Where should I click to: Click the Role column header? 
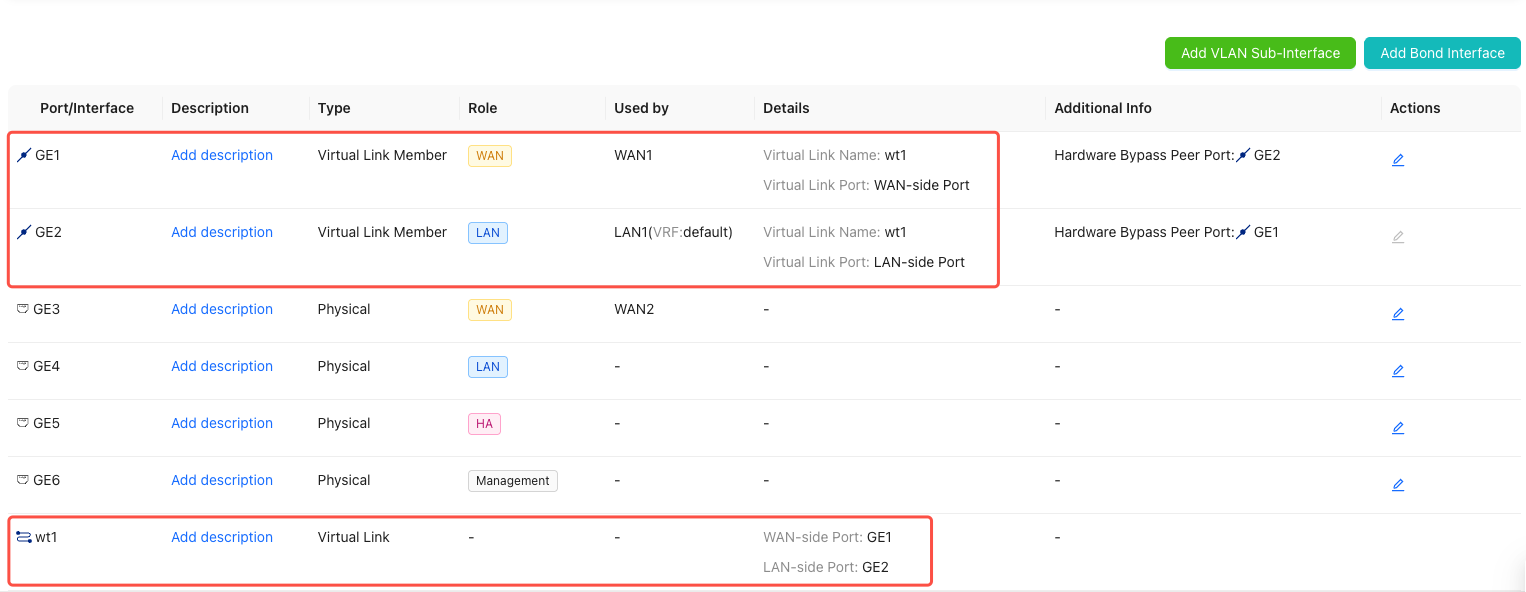click(482, 108)
